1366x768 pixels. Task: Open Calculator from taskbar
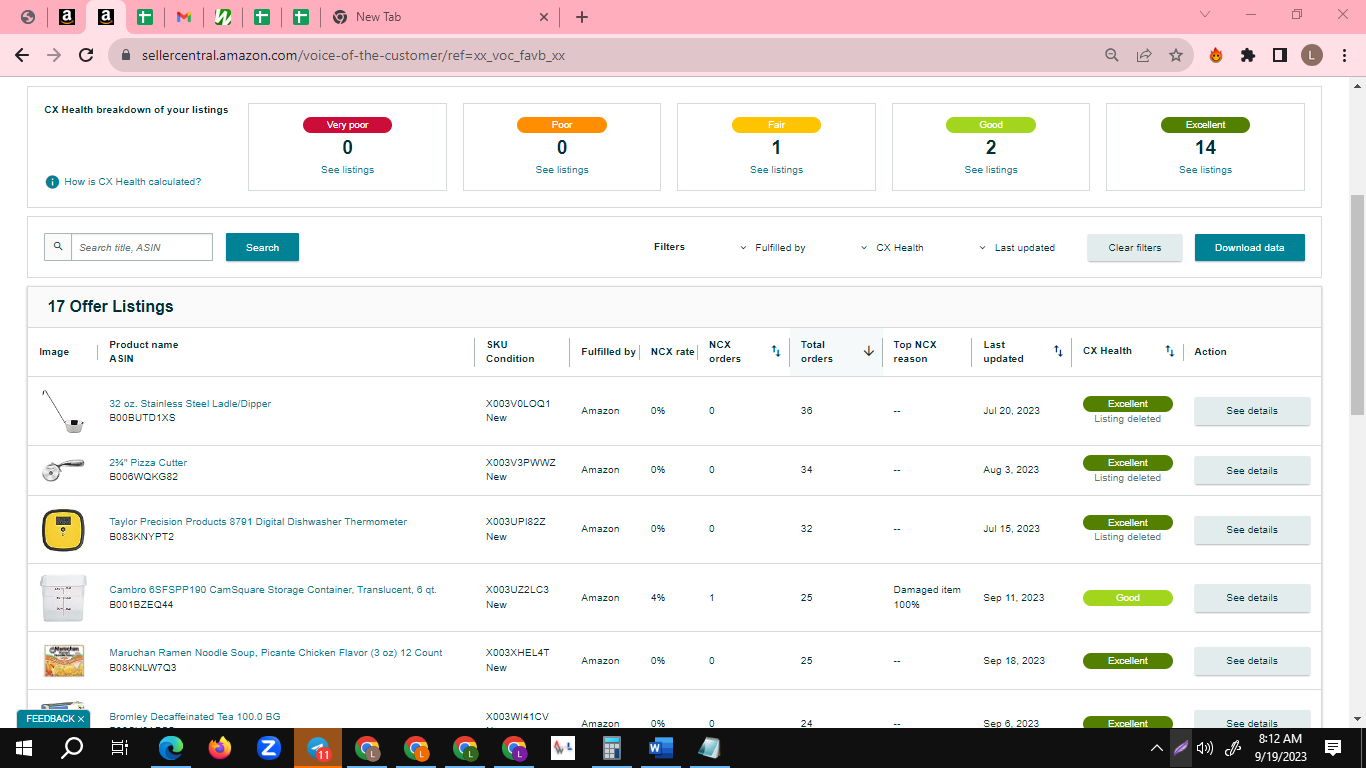(611, 748)
